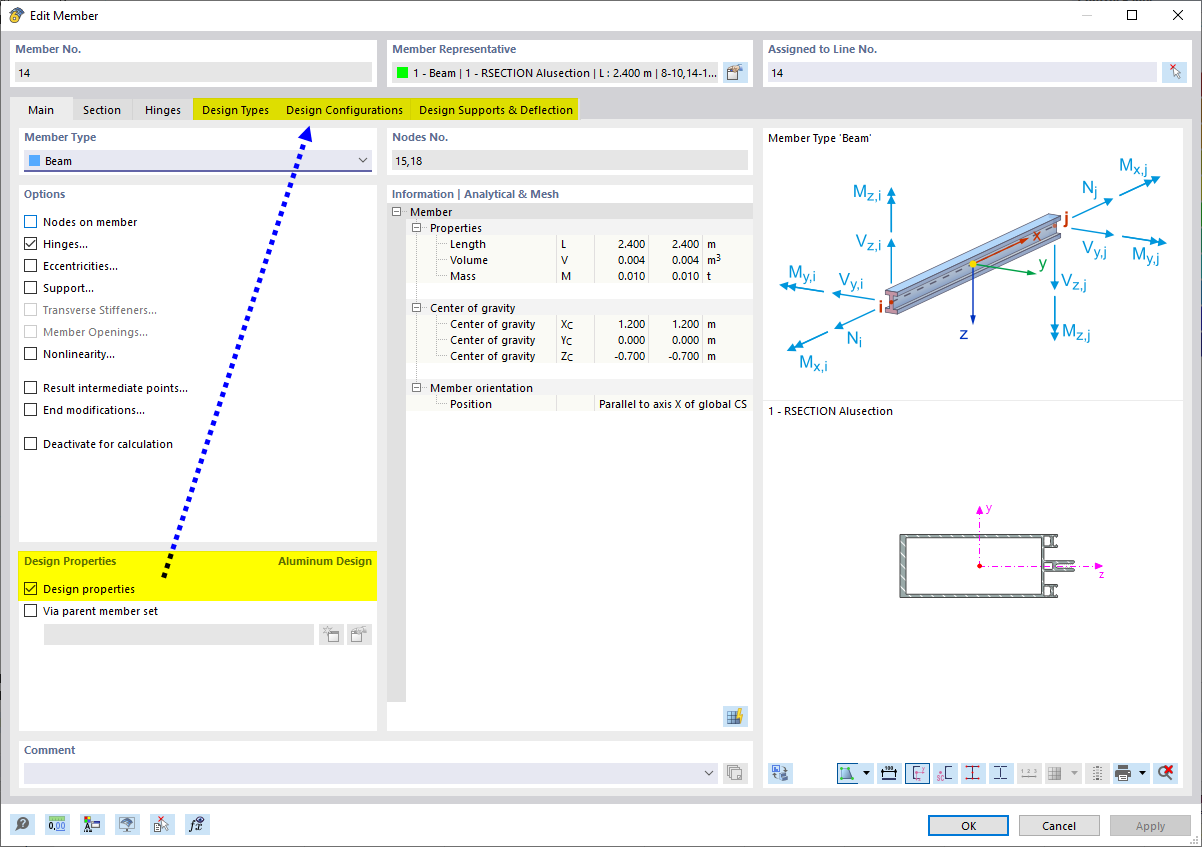Click the stress points icon in graphics toolbar
1202x847 pixels.
pyautogui.click(x=972, y=773)
